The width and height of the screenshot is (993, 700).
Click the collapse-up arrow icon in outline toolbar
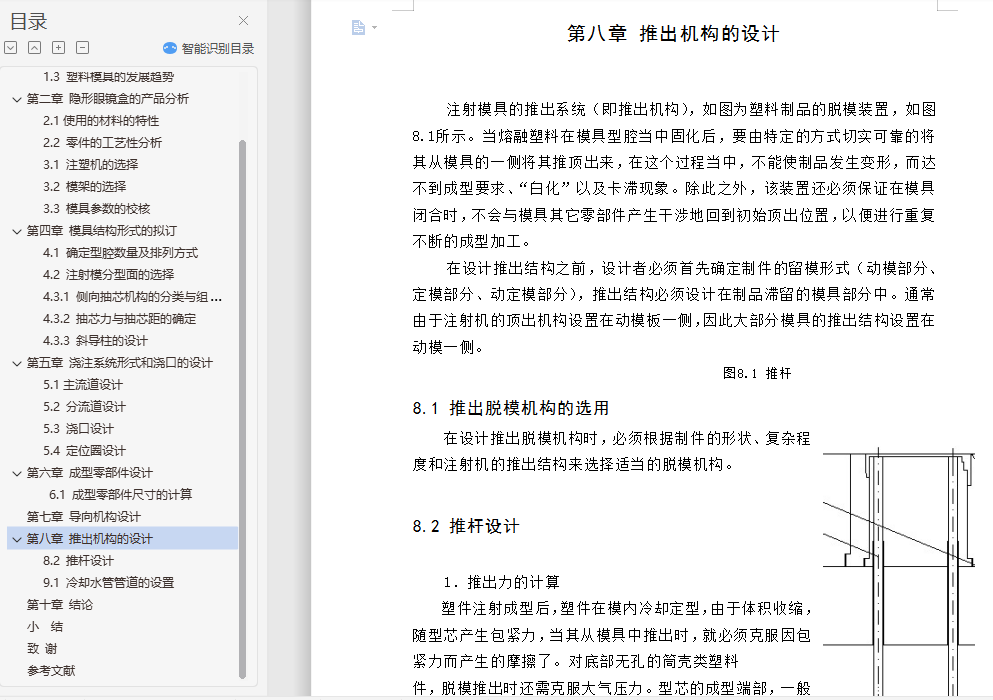pos(35,48)
